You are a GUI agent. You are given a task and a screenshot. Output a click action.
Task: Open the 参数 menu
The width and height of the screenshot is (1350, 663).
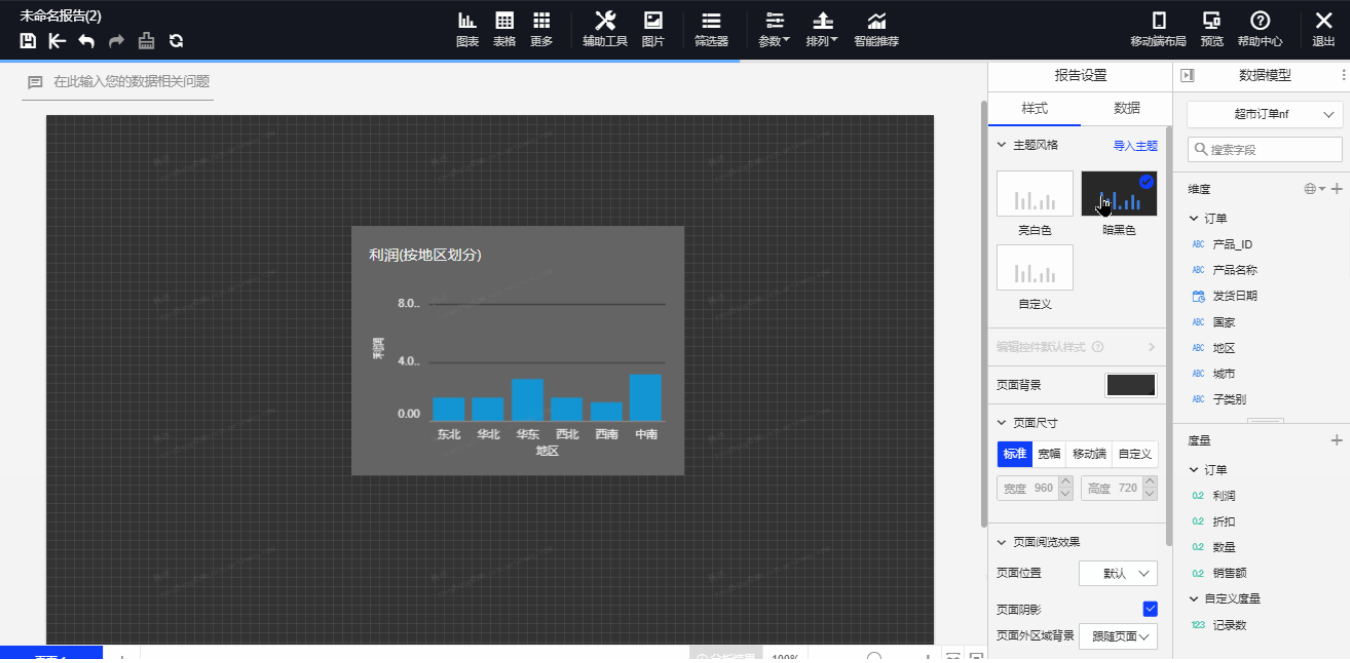tap(773, 29)
